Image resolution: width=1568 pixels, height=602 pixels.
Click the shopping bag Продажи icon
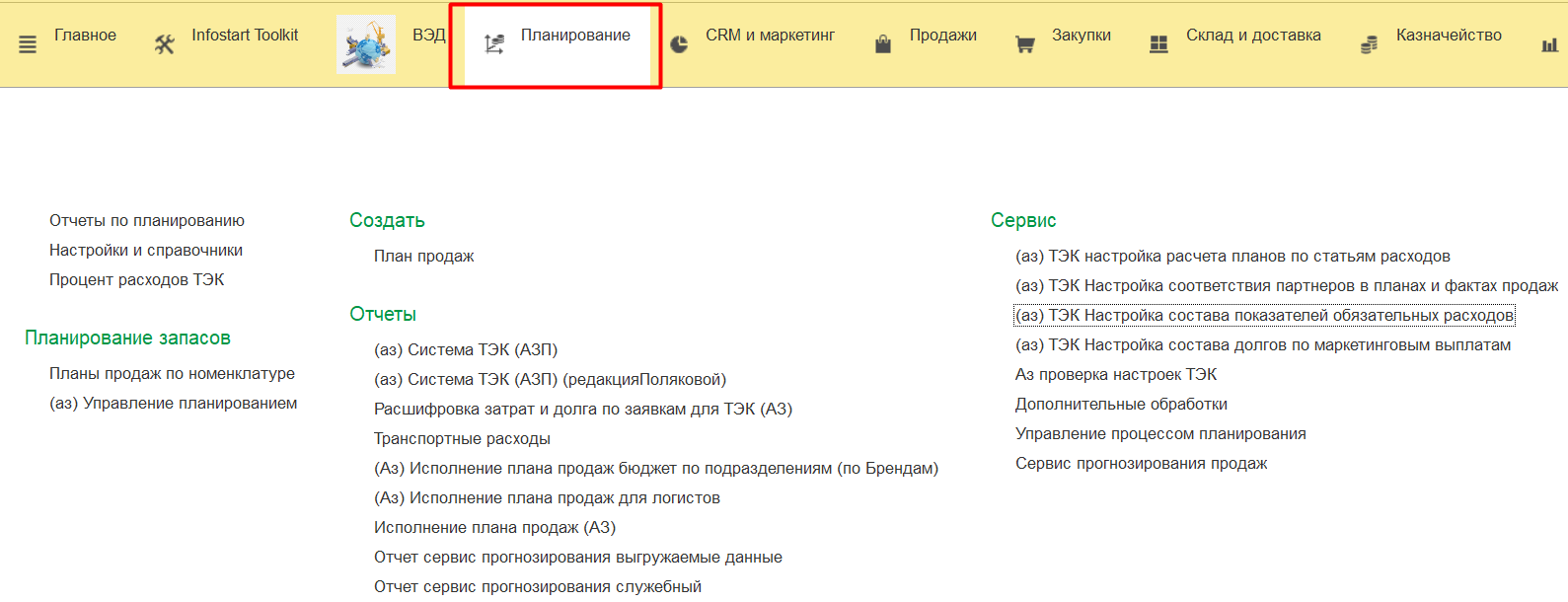coord(883,44)
